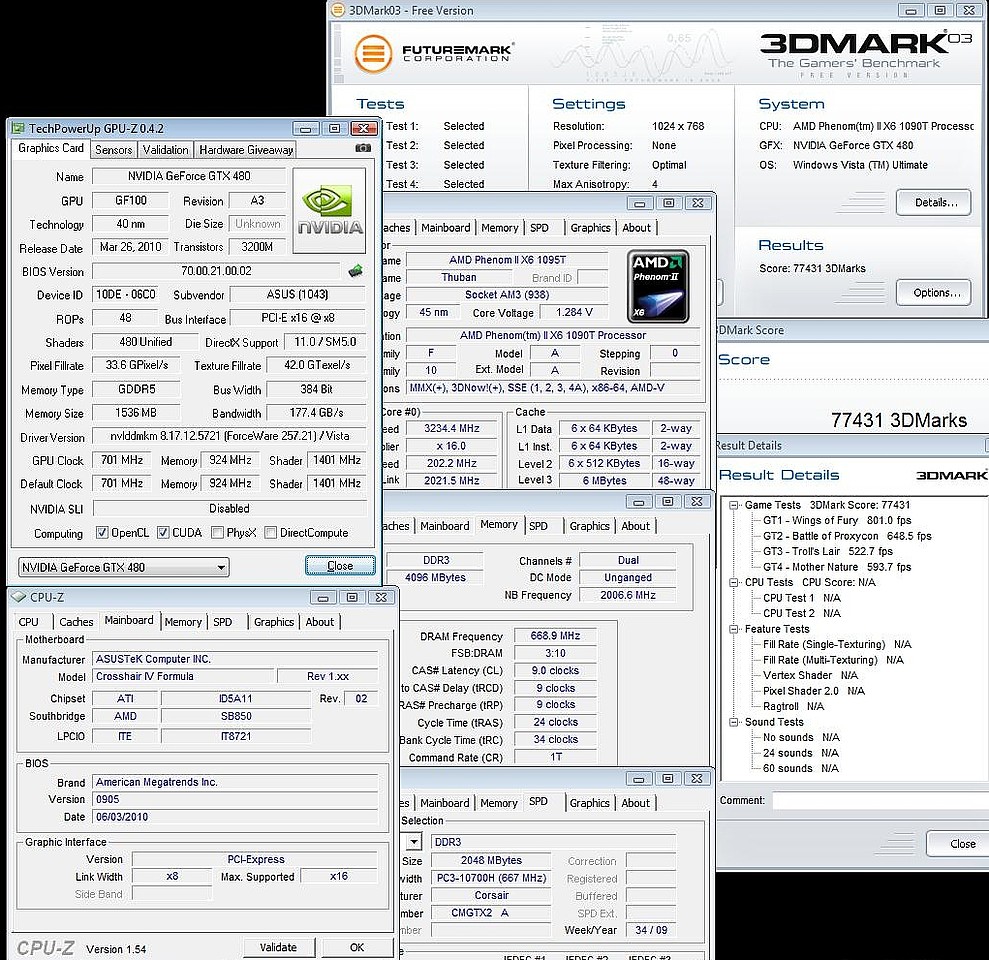
Task: Open the SPD slot selection dropdown
Action: click(x=413, y=841)
